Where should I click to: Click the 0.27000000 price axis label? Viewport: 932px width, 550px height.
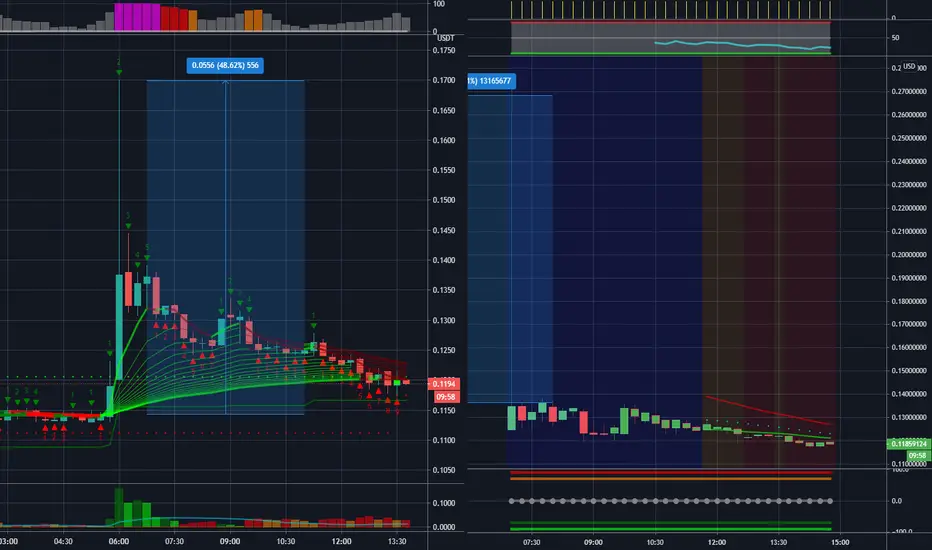[909, 92]
